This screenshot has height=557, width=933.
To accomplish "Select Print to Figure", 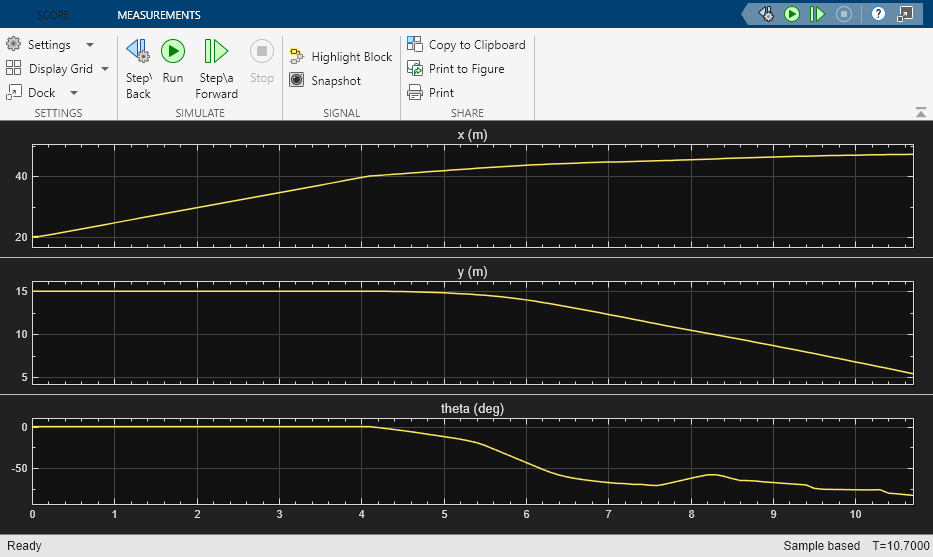I will coord(456,69).
